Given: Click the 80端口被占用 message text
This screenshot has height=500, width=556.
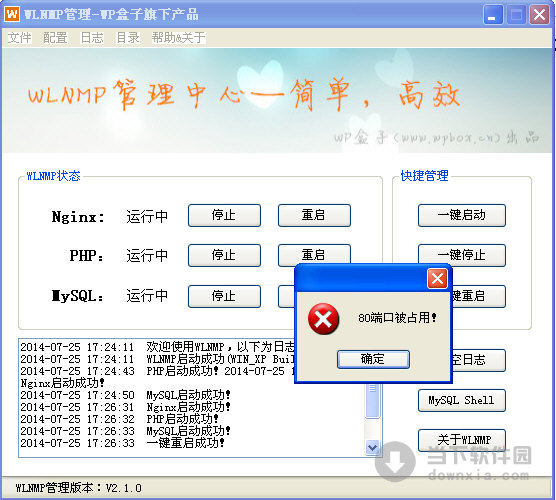Looking at the screenshot, I should [397, 318].
